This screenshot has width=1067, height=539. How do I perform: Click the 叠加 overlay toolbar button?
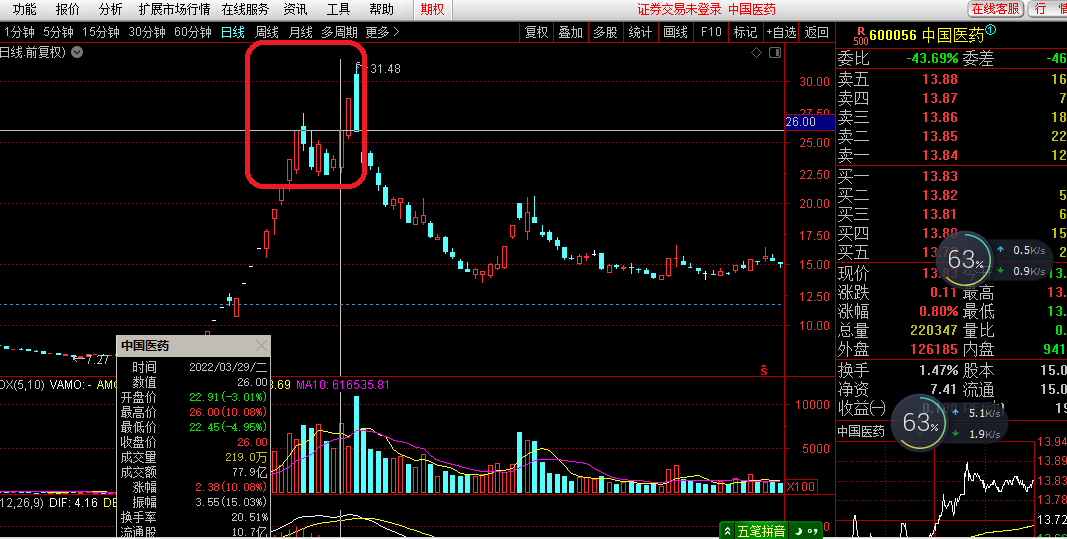tap(571, 32)
